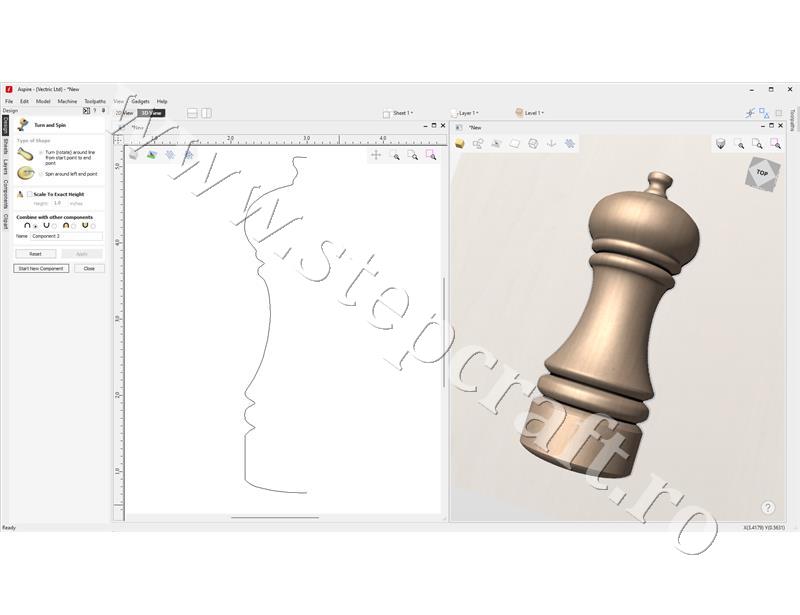The image size is (800, 615).
Task: Choose the Merge High combine mode radio button
Action: 74,226
